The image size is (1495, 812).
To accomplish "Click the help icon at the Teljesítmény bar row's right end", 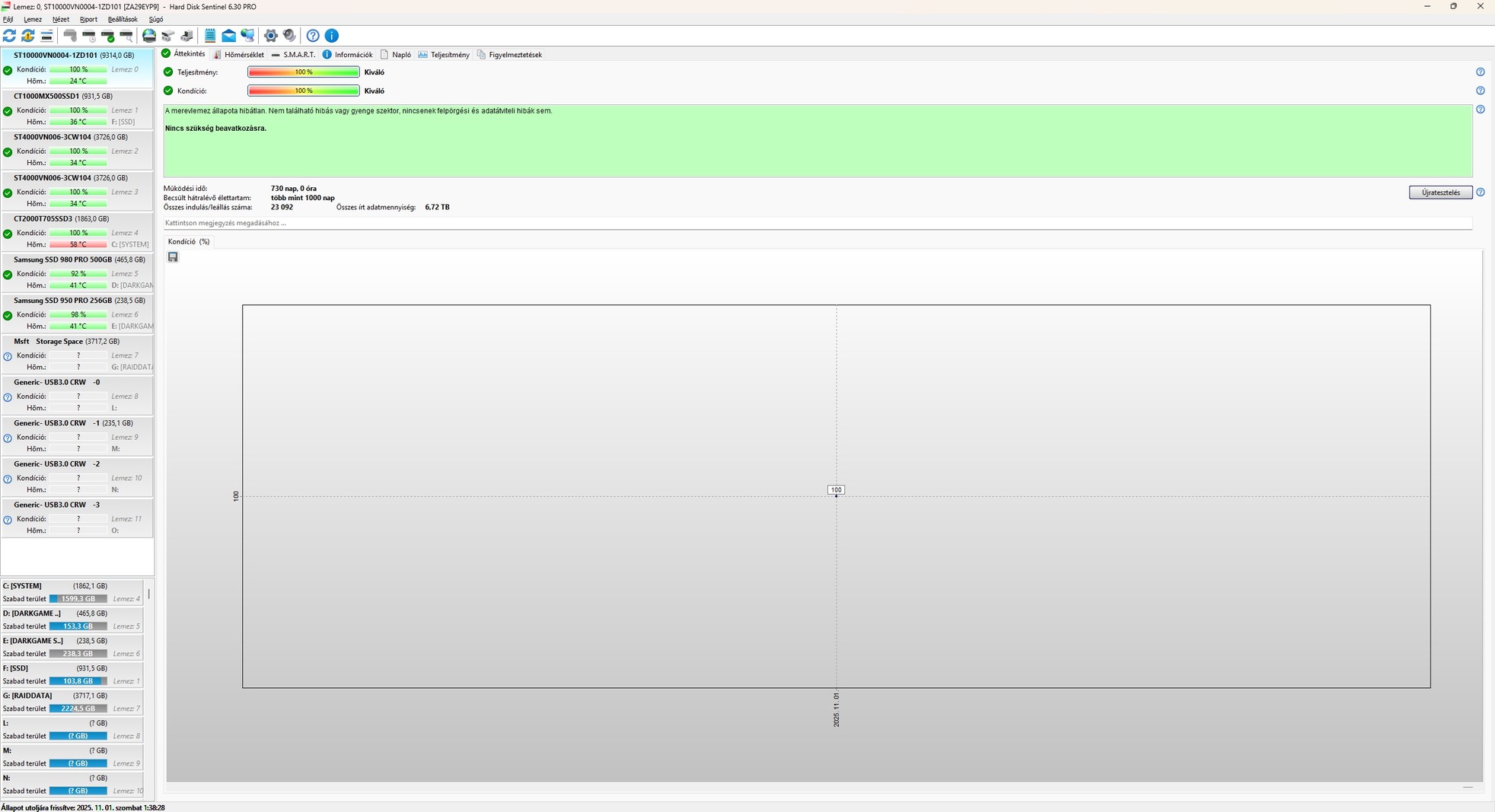I will [1481, 72].
